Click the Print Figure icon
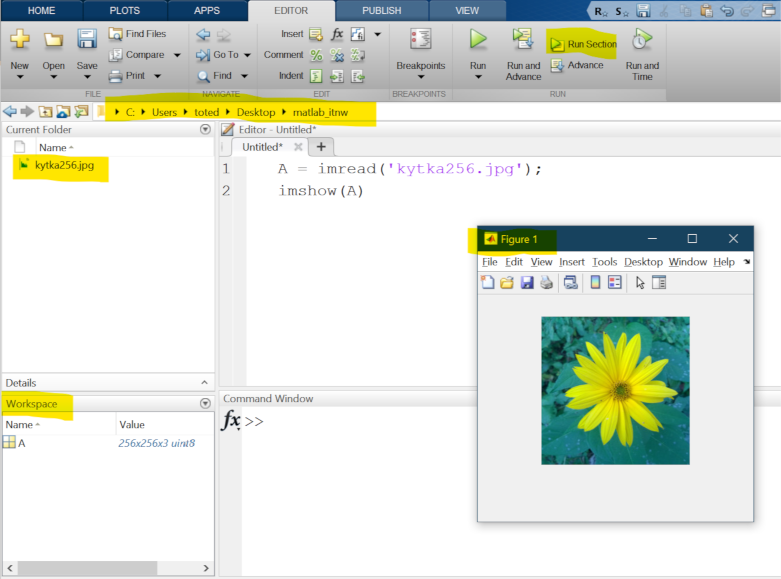The height and width of the screenshot is (579, 781). pos(547,283)
